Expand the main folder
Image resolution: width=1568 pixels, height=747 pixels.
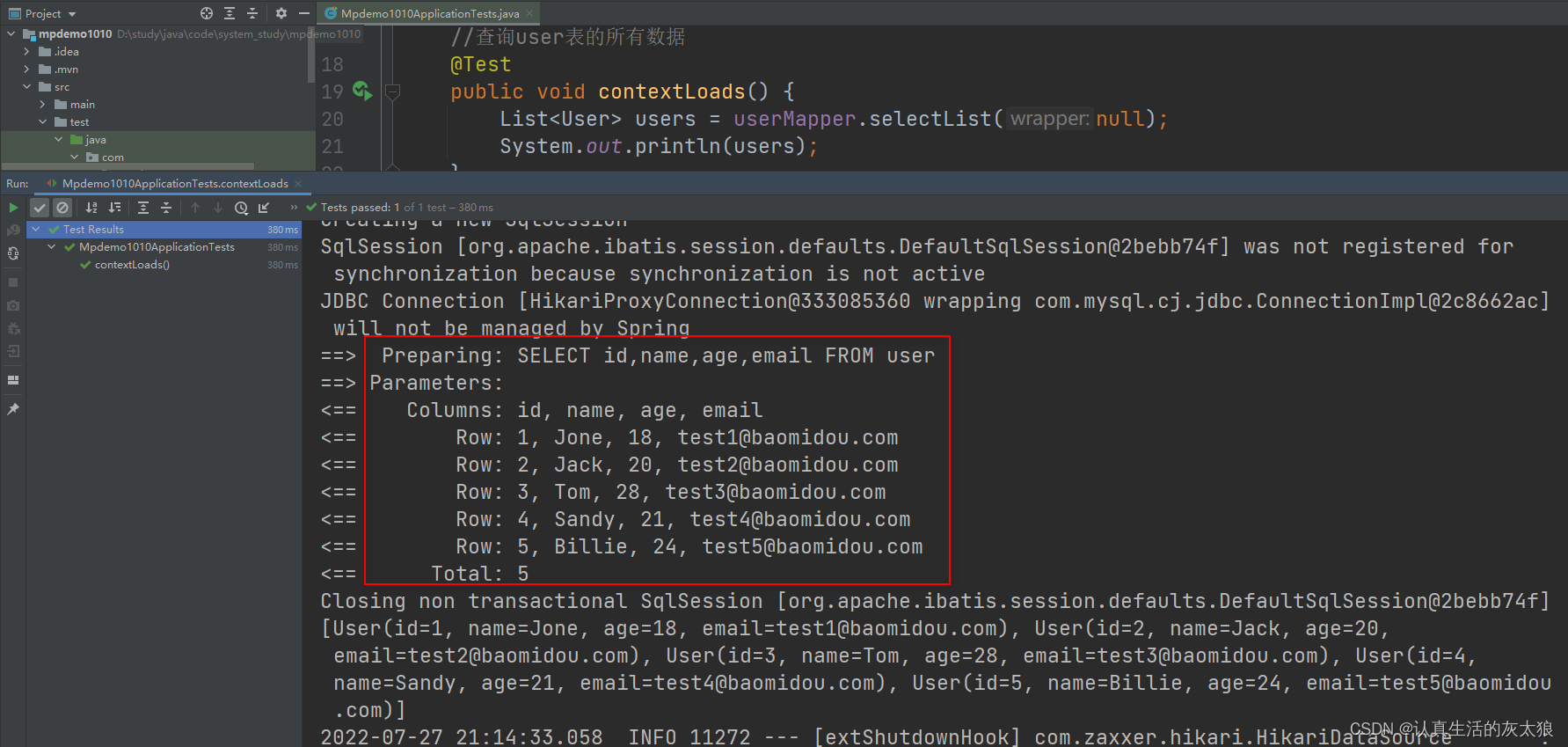(42, 104)
